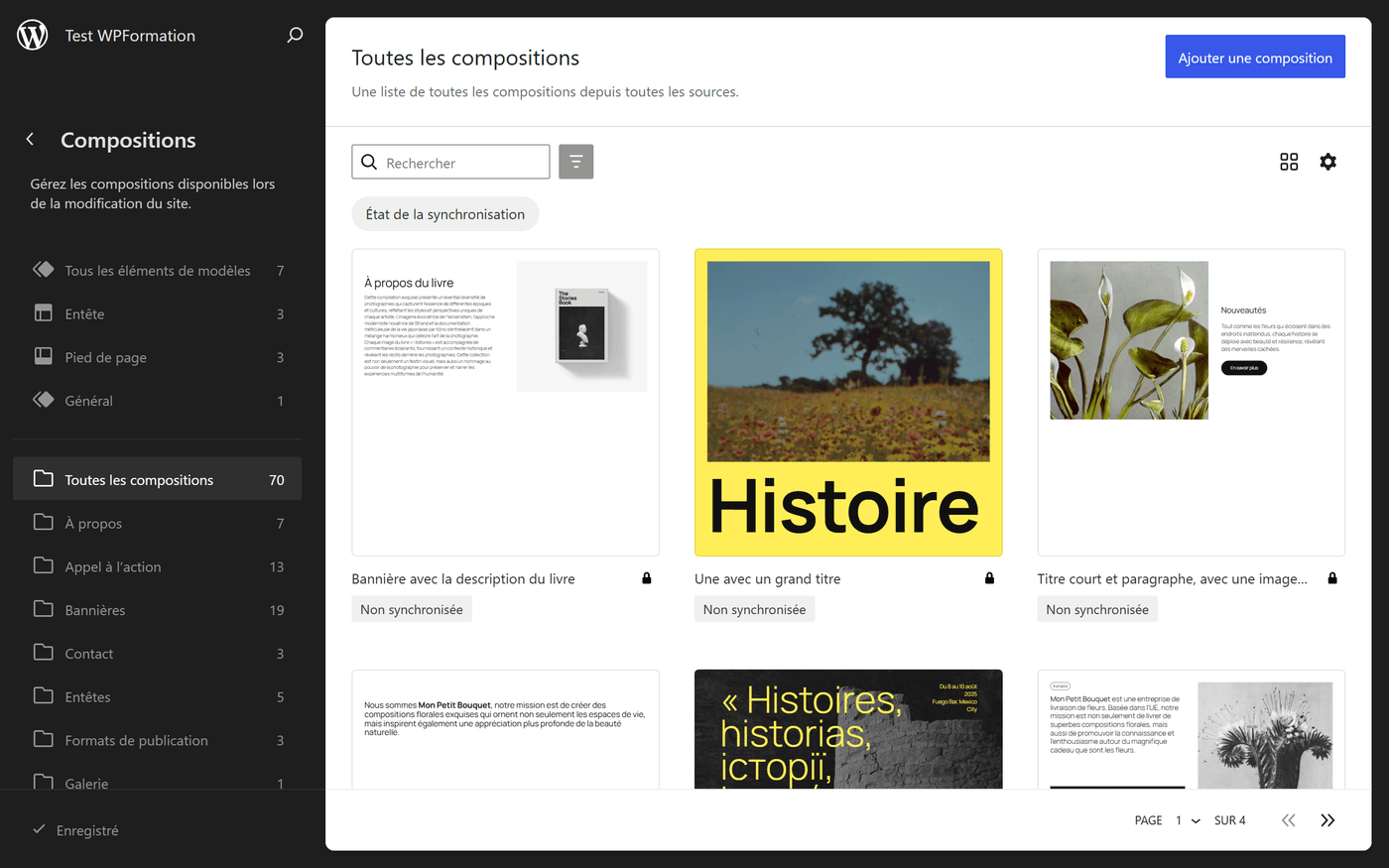Viewport: 1389px width, 868px height.
Task: Select the Entête header icon in the sidebar
Action: coord(44,312)
